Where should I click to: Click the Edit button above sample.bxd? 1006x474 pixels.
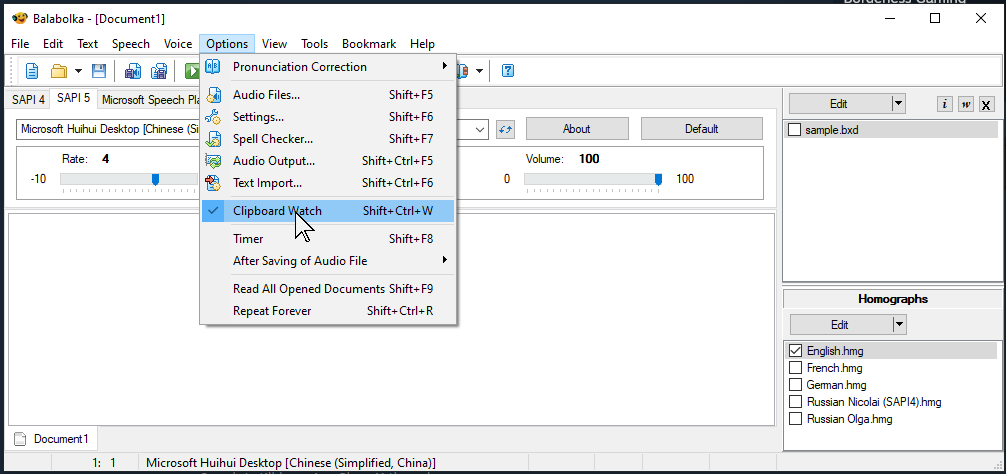coord(839,103)
